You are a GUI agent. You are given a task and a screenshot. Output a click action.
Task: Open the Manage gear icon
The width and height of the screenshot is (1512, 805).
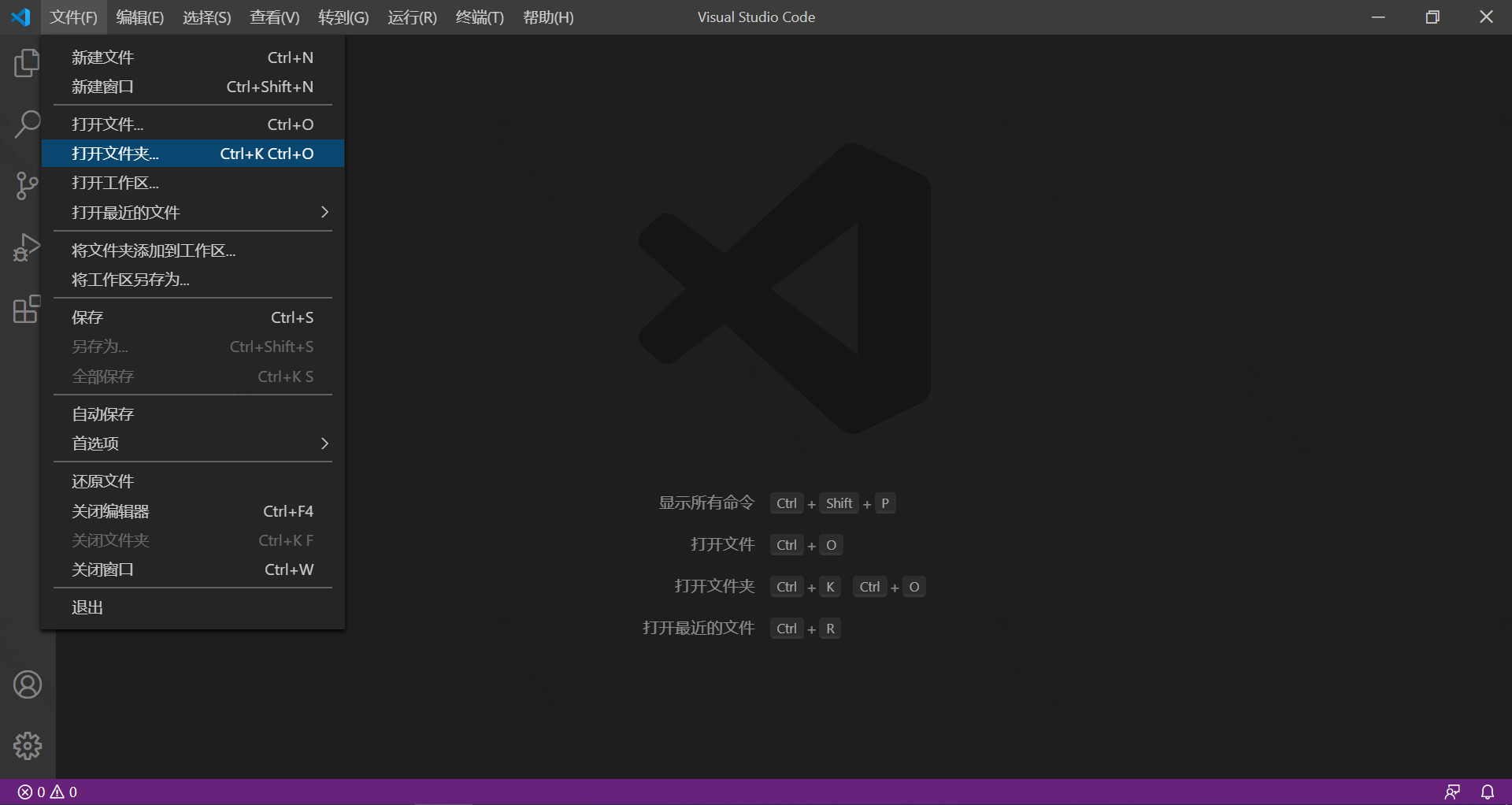28,745
